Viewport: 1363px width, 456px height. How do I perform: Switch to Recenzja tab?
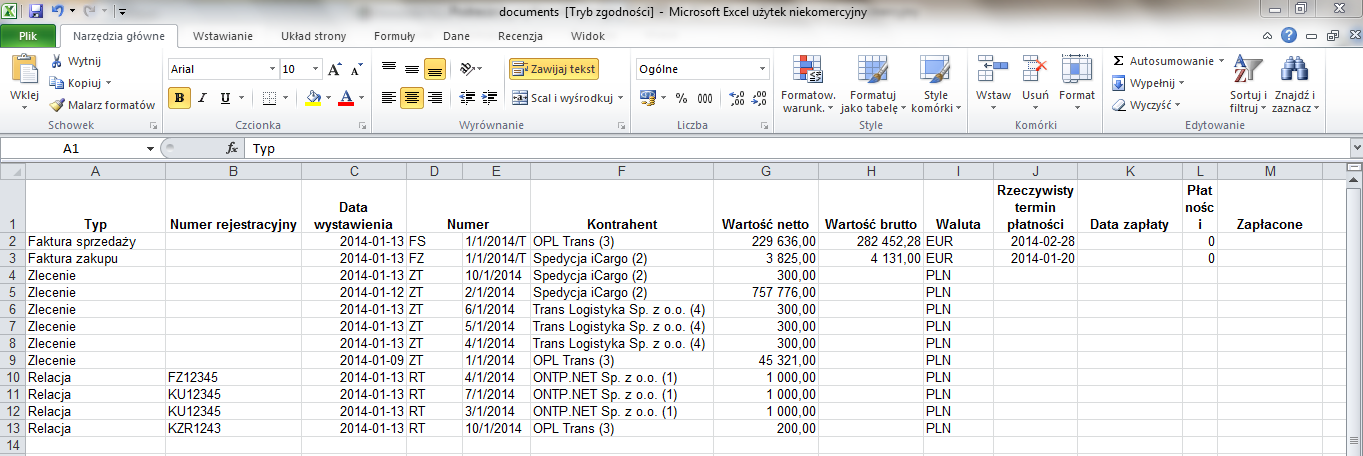pyautogui.click(x=520, y=36)
